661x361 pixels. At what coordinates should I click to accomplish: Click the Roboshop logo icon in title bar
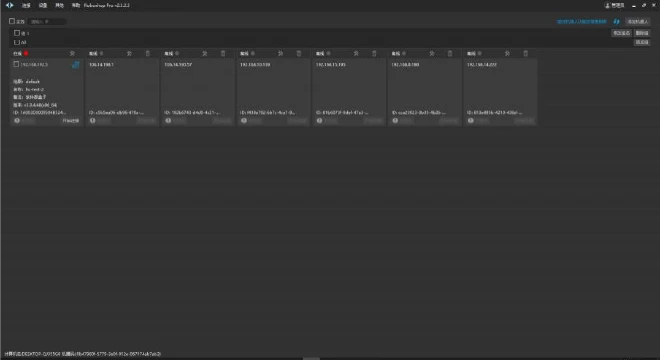point(9,5)
